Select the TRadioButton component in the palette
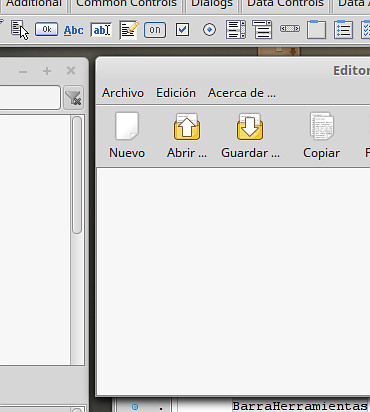Screen dimensions: 370x412 pyautogui.click(x=209, y=30)
